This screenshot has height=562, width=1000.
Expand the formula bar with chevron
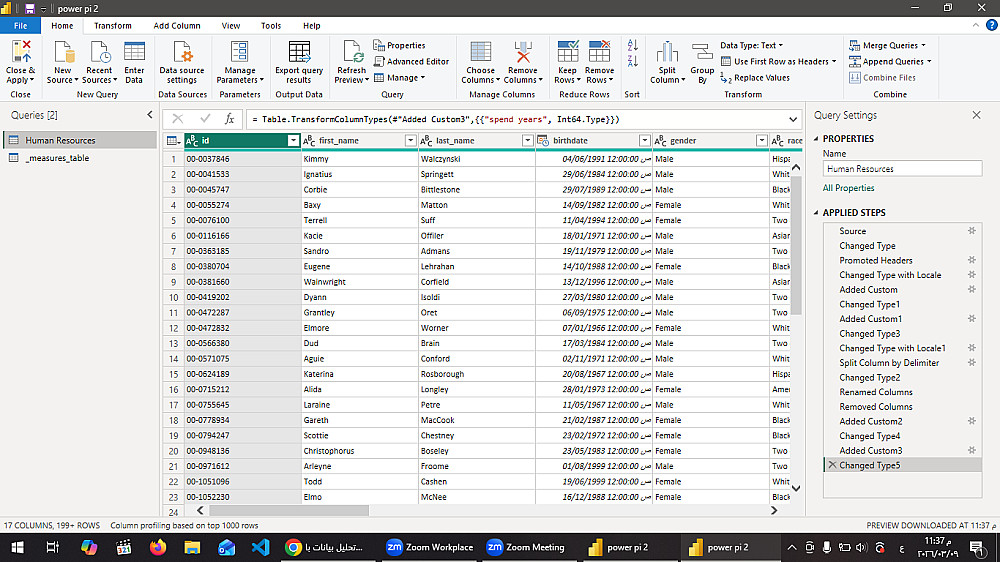(793, 119)
